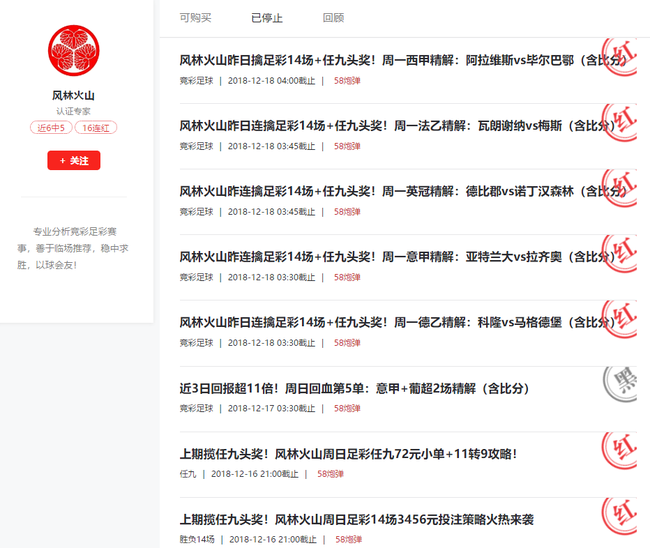The width and height of the screenshot is (650, 548).
Task: Click the 风林火山 red crest avatar
Action: coord(74,51)
